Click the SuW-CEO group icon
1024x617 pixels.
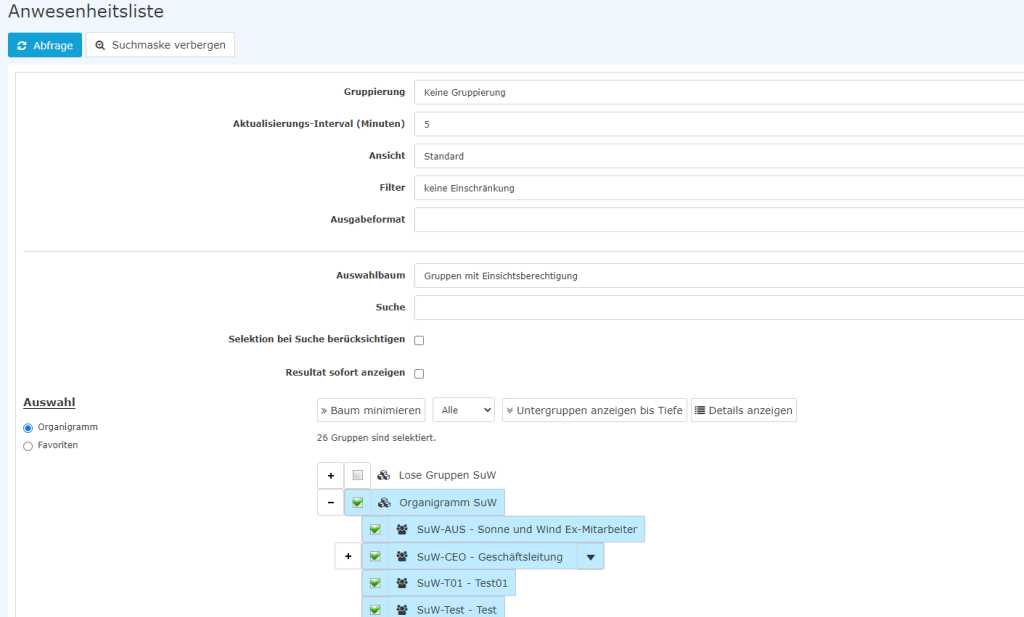402,556
